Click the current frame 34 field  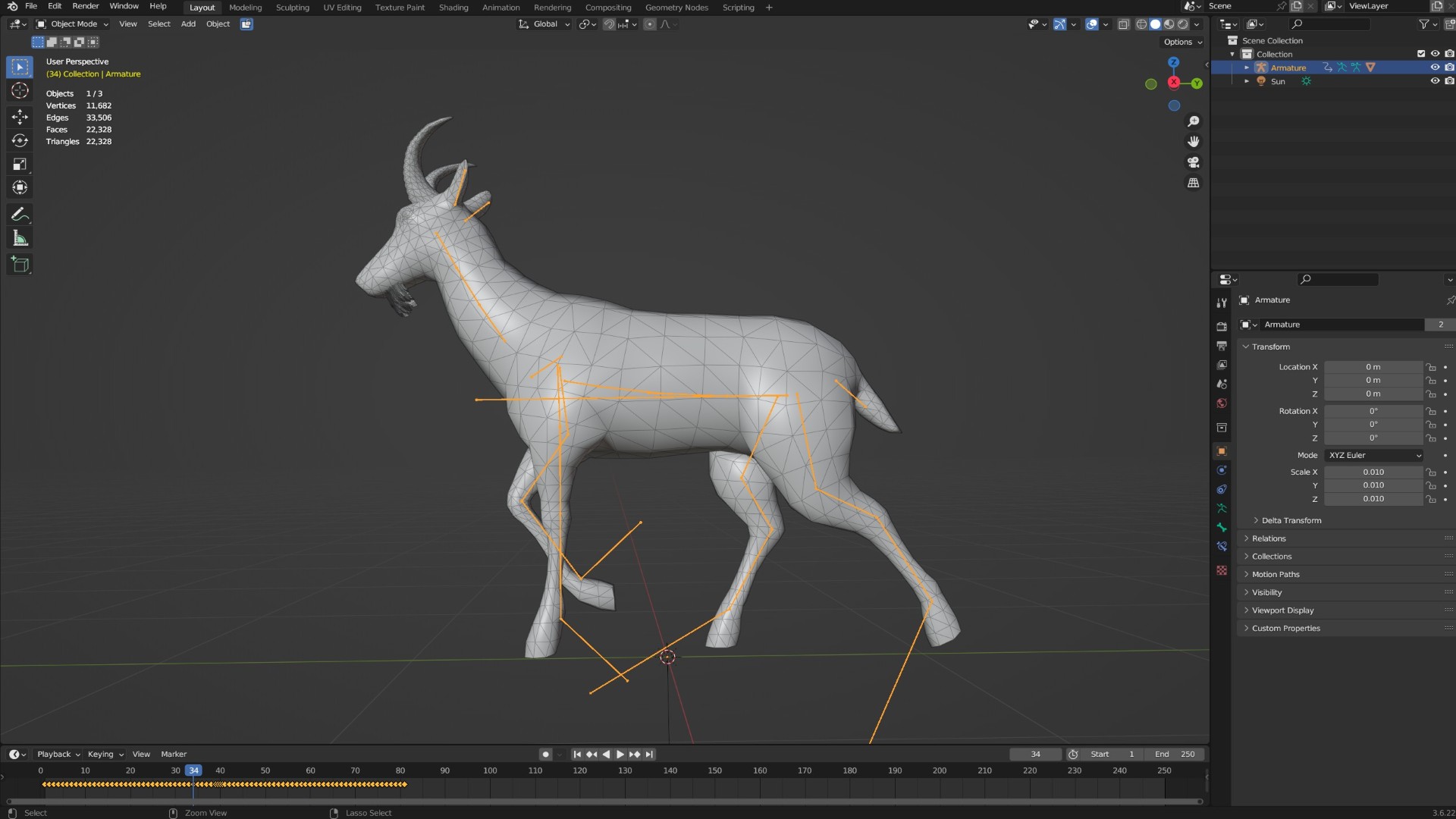click(1035, 755)
